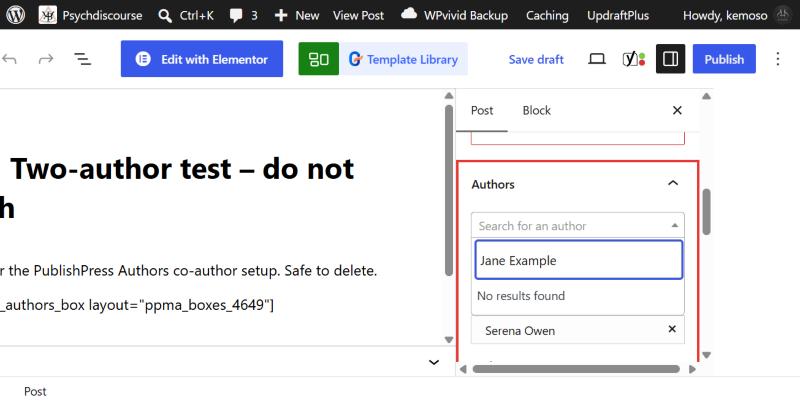Open the Caching menu
Image resolution: width=800 pixels, height=406 pixels.
(547, 16)
